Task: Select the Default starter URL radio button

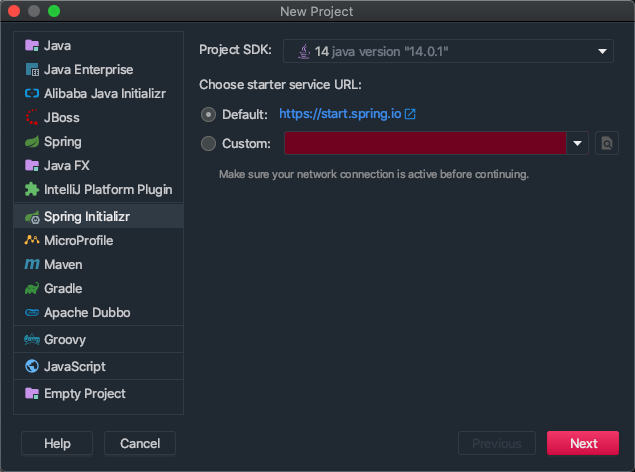Action: (x=208, y=114)
